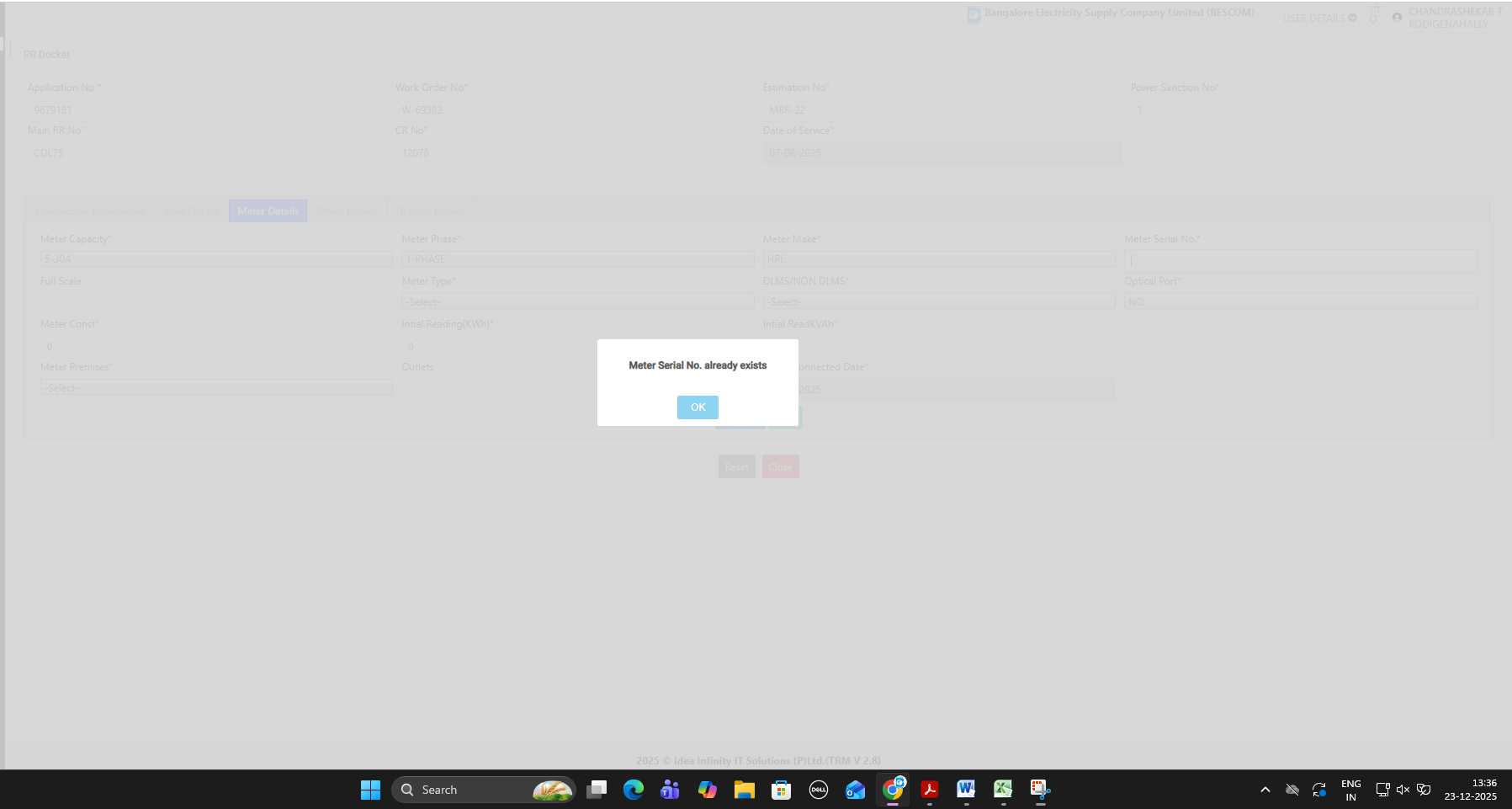Image resolution: width=1512 pixels, height=809 pixels.
Task: Click the Meter Const input field
Action: 216,346
